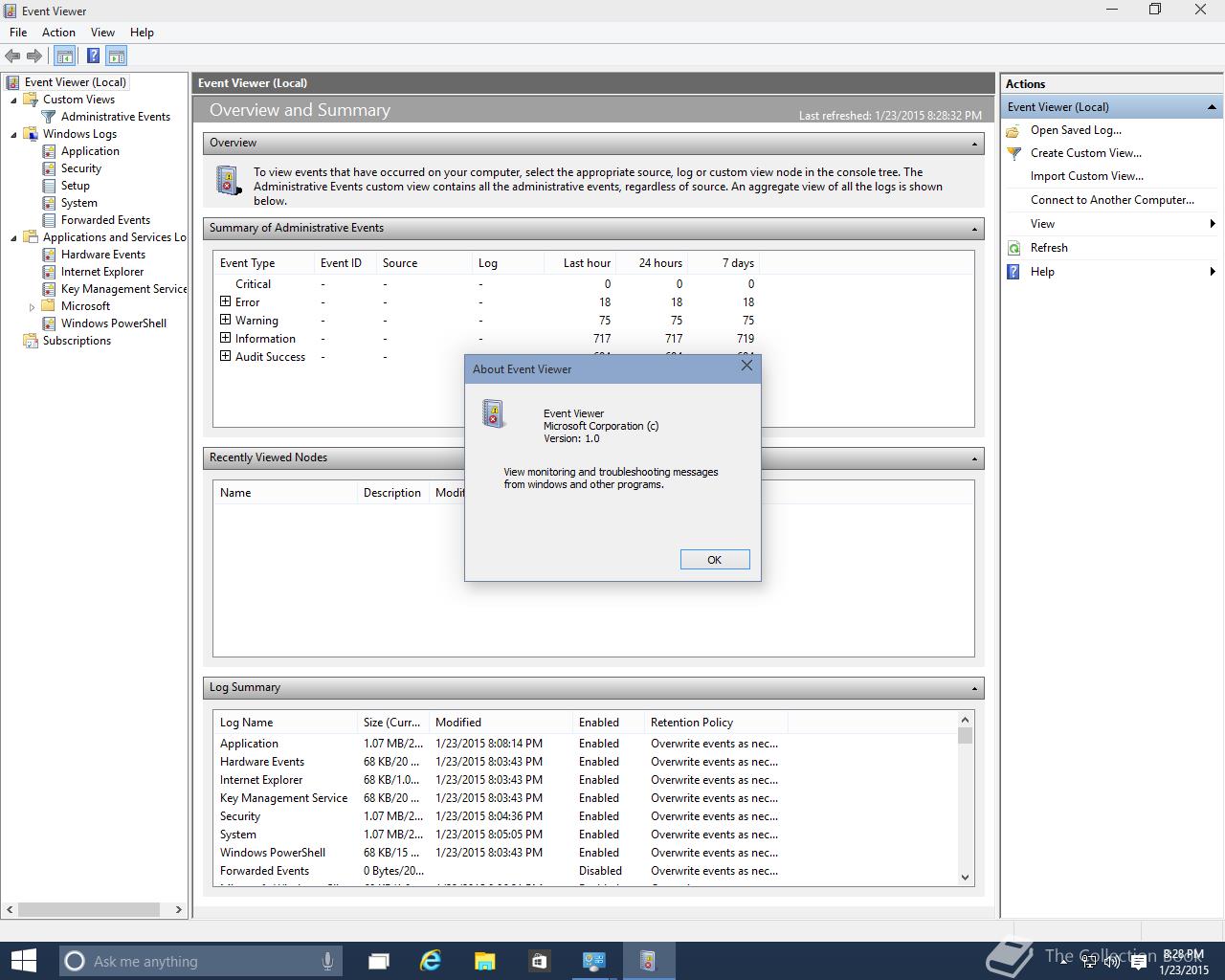Click the Hardware Events log icon
The width and height of the screenshot is (1225, 980).
coord(49,255)
